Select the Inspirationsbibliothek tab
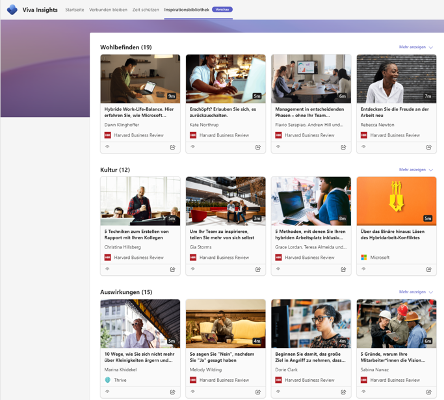Viewport: 444px width, 400px height. 186,10
